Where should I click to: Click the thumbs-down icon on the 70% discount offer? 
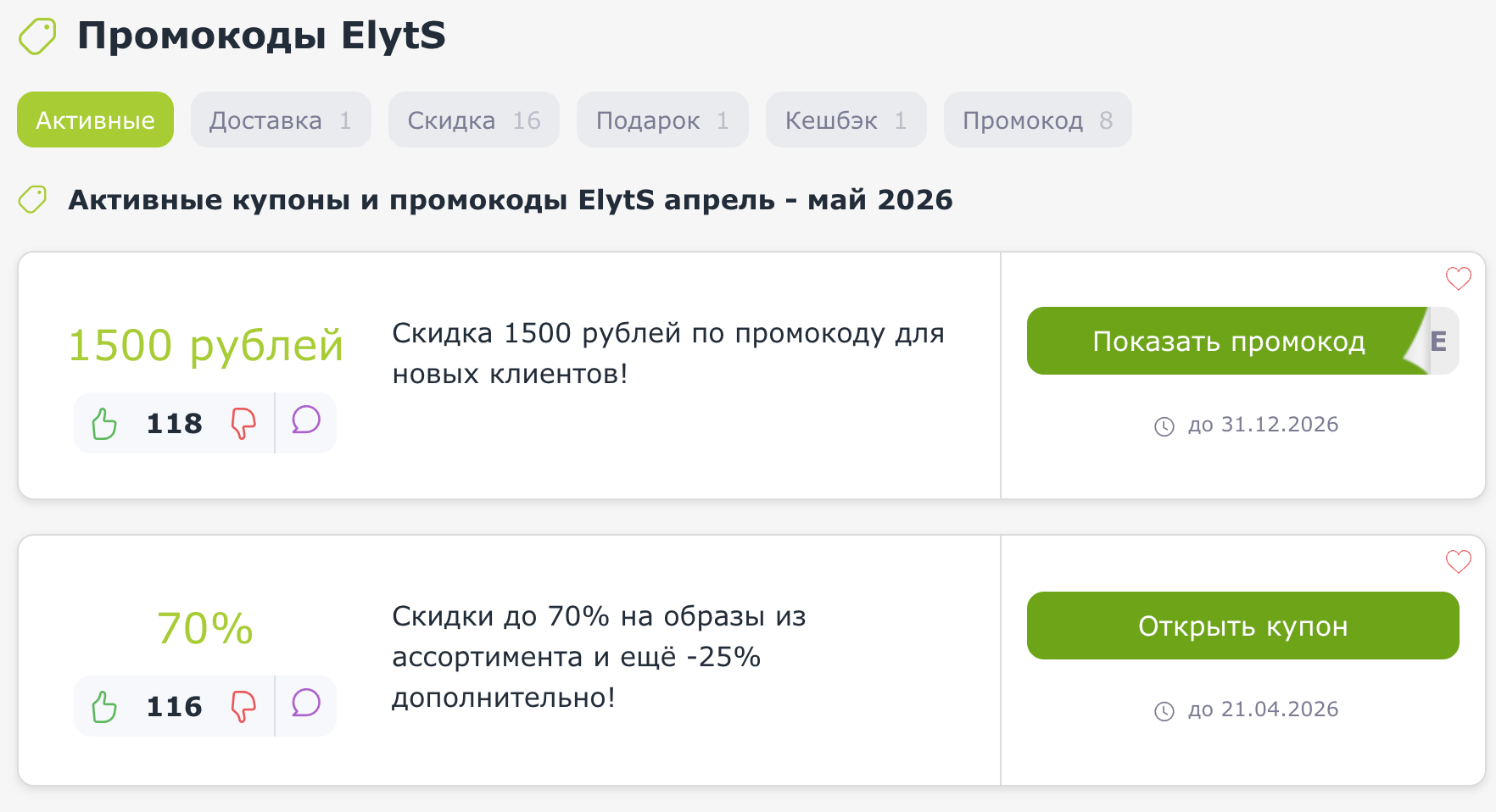[243, 706]
